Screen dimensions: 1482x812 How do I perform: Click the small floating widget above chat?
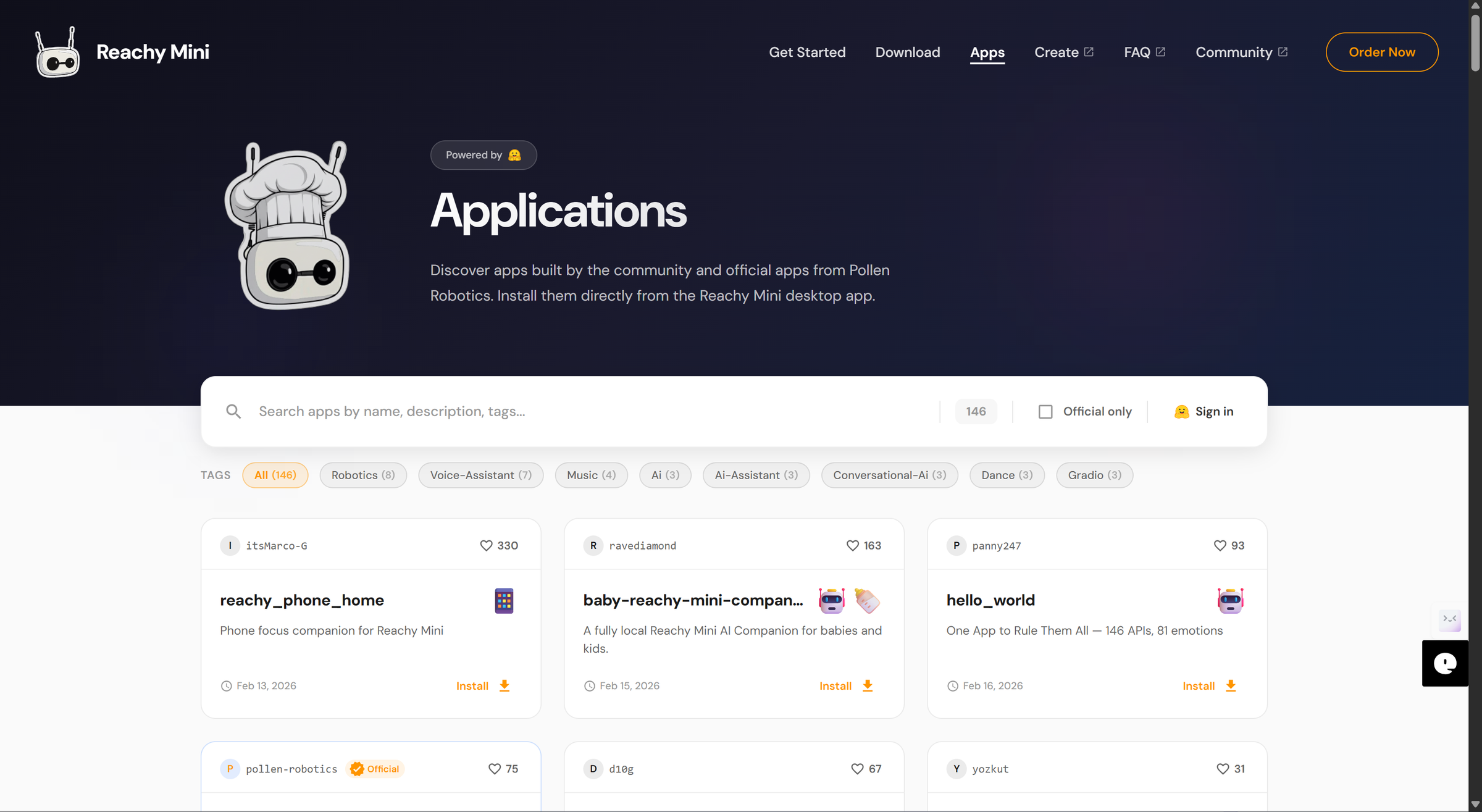(1449, 619)
